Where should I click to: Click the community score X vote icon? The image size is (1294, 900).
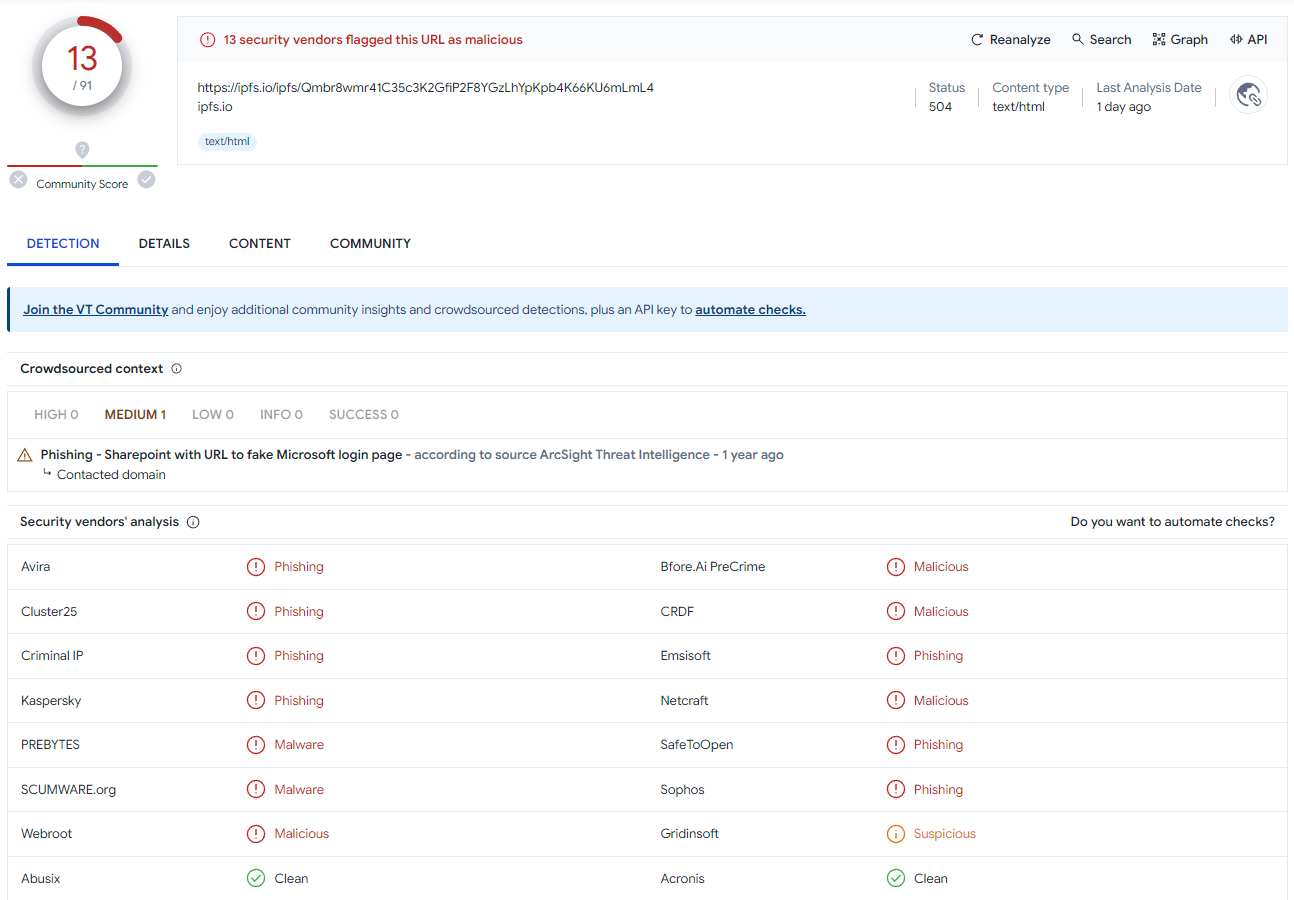coord(18,180)
